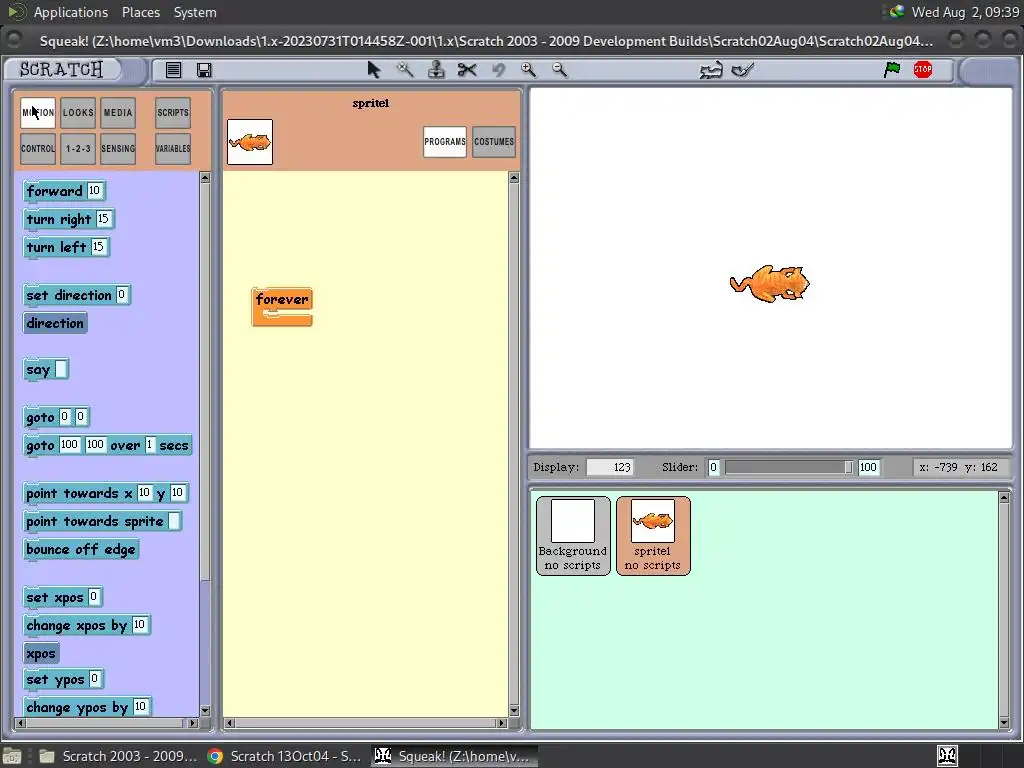Click the undo arrow icon

click(498, 69)
